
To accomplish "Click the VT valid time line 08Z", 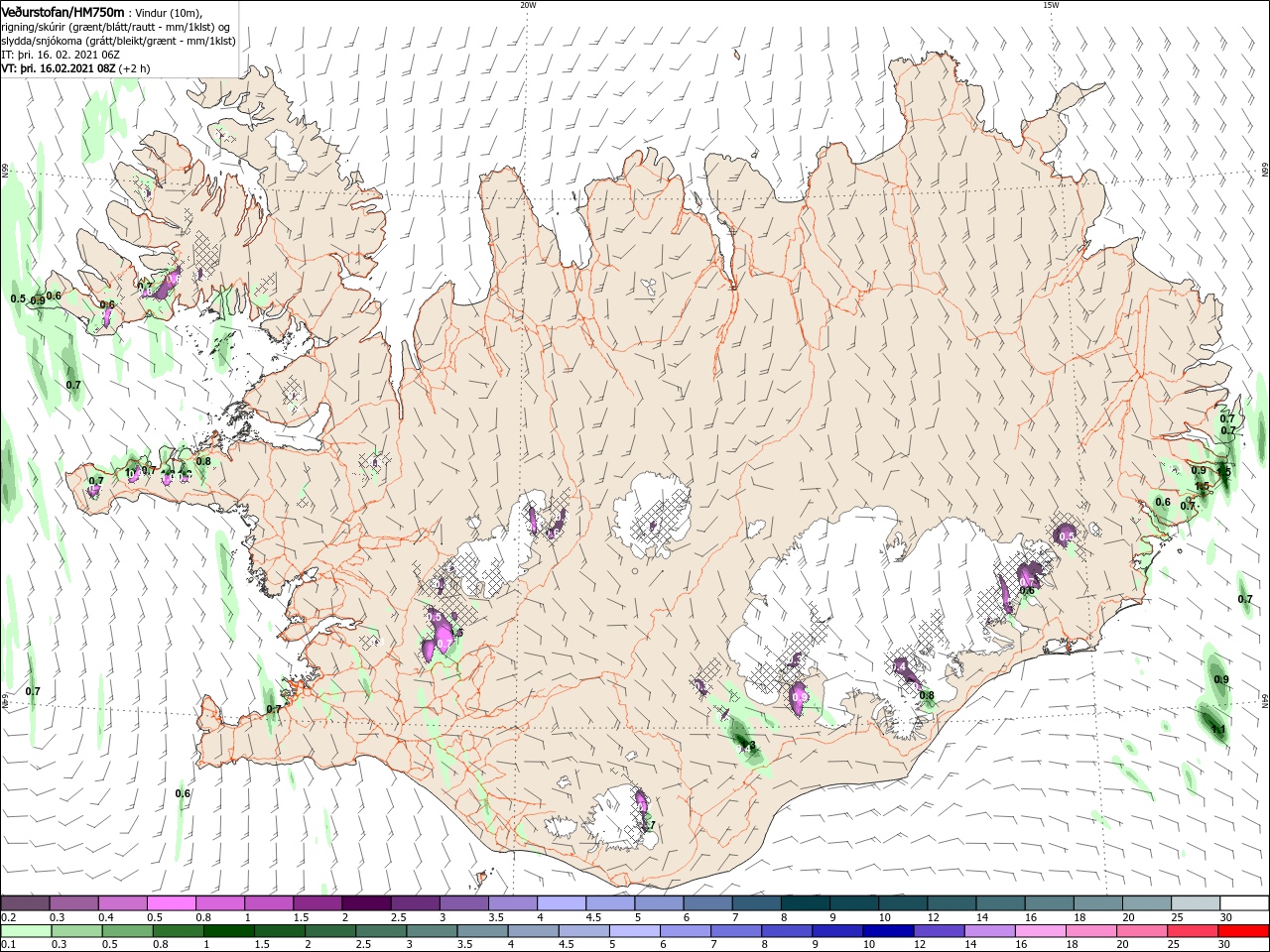I will click(x=76, y=68).
